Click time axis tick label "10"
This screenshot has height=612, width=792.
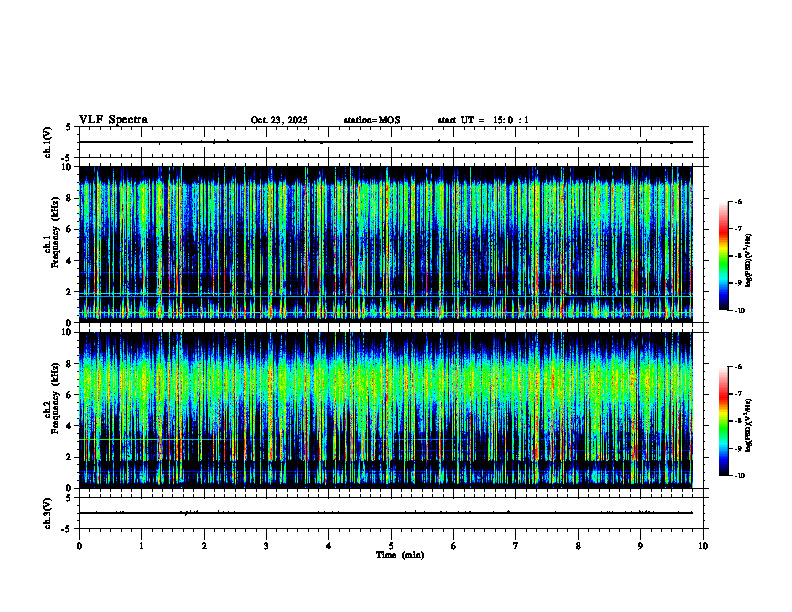[x=703, y=546]
